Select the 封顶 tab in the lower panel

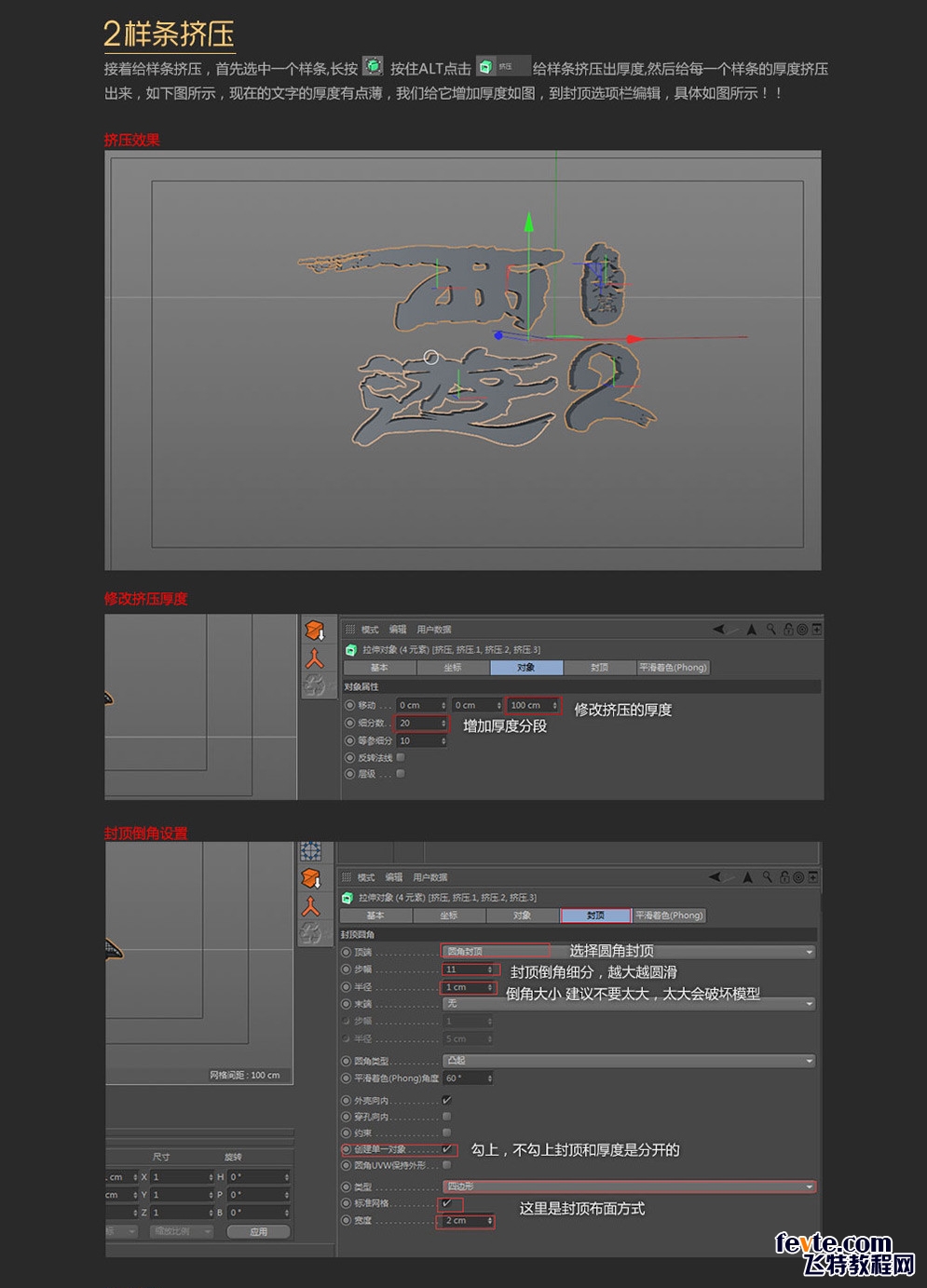click(595, 915)
